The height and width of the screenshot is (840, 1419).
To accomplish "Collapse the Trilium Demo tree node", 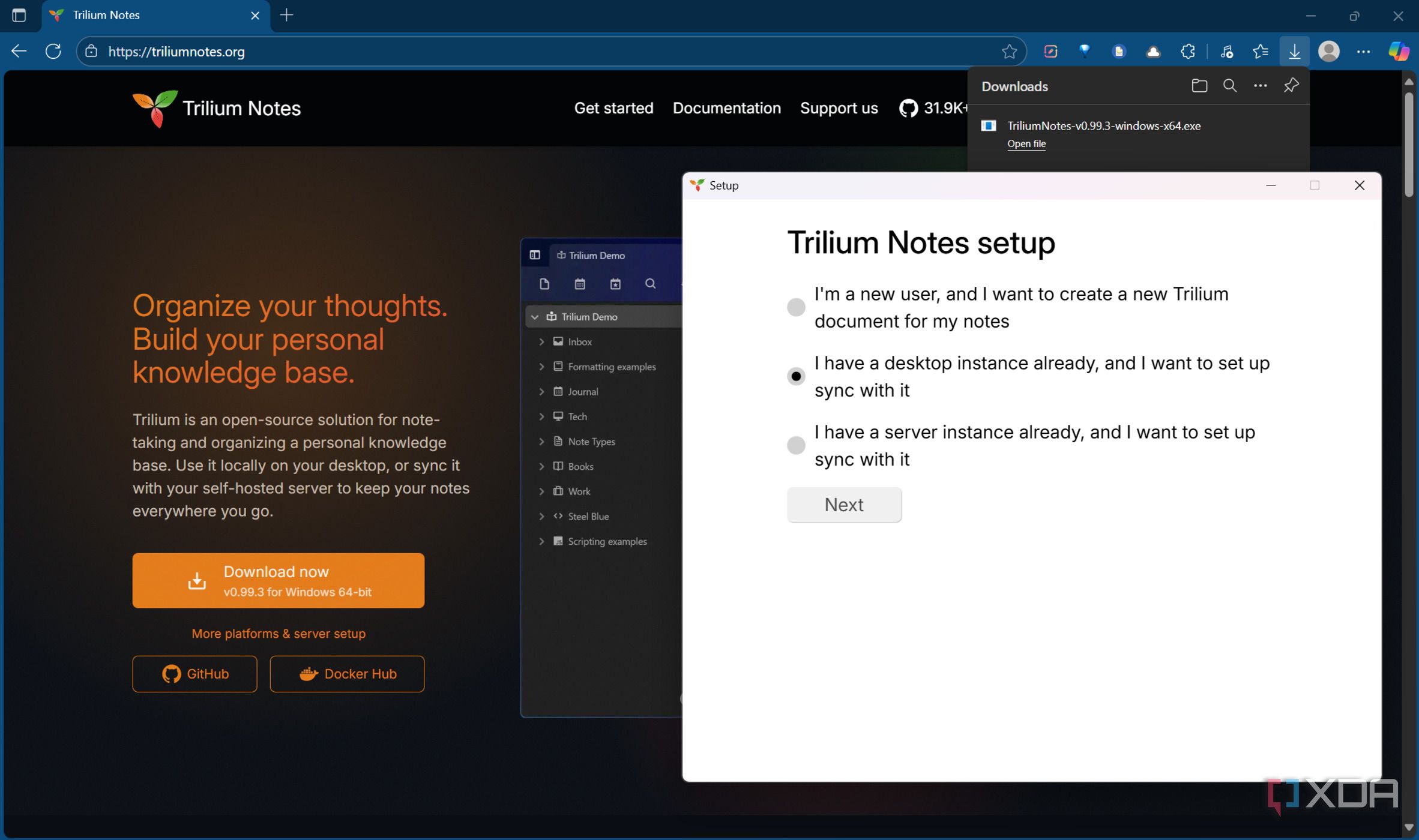I will tap(535, 317).
